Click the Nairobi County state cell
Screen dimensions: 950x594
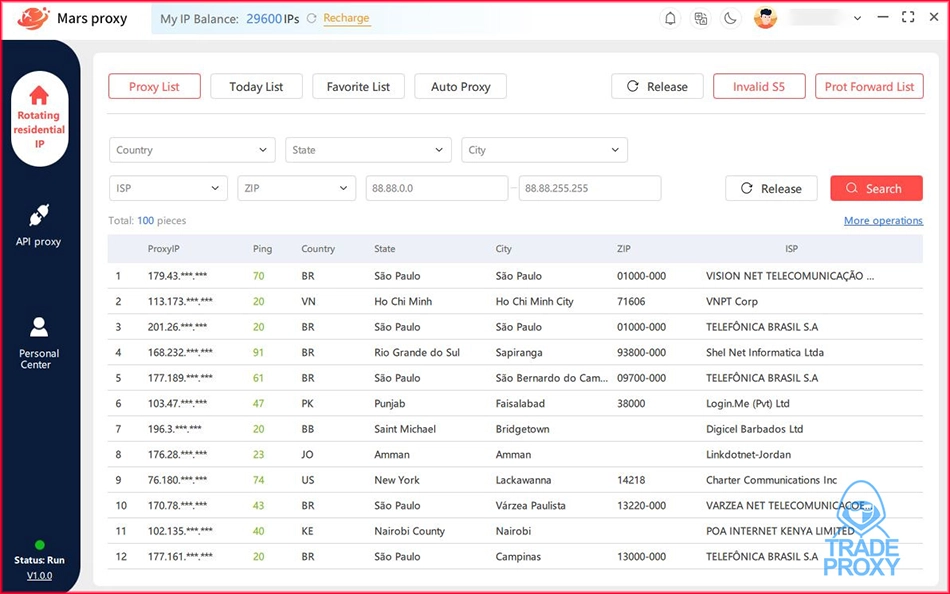pyautogui.click(x=410, y=531)
